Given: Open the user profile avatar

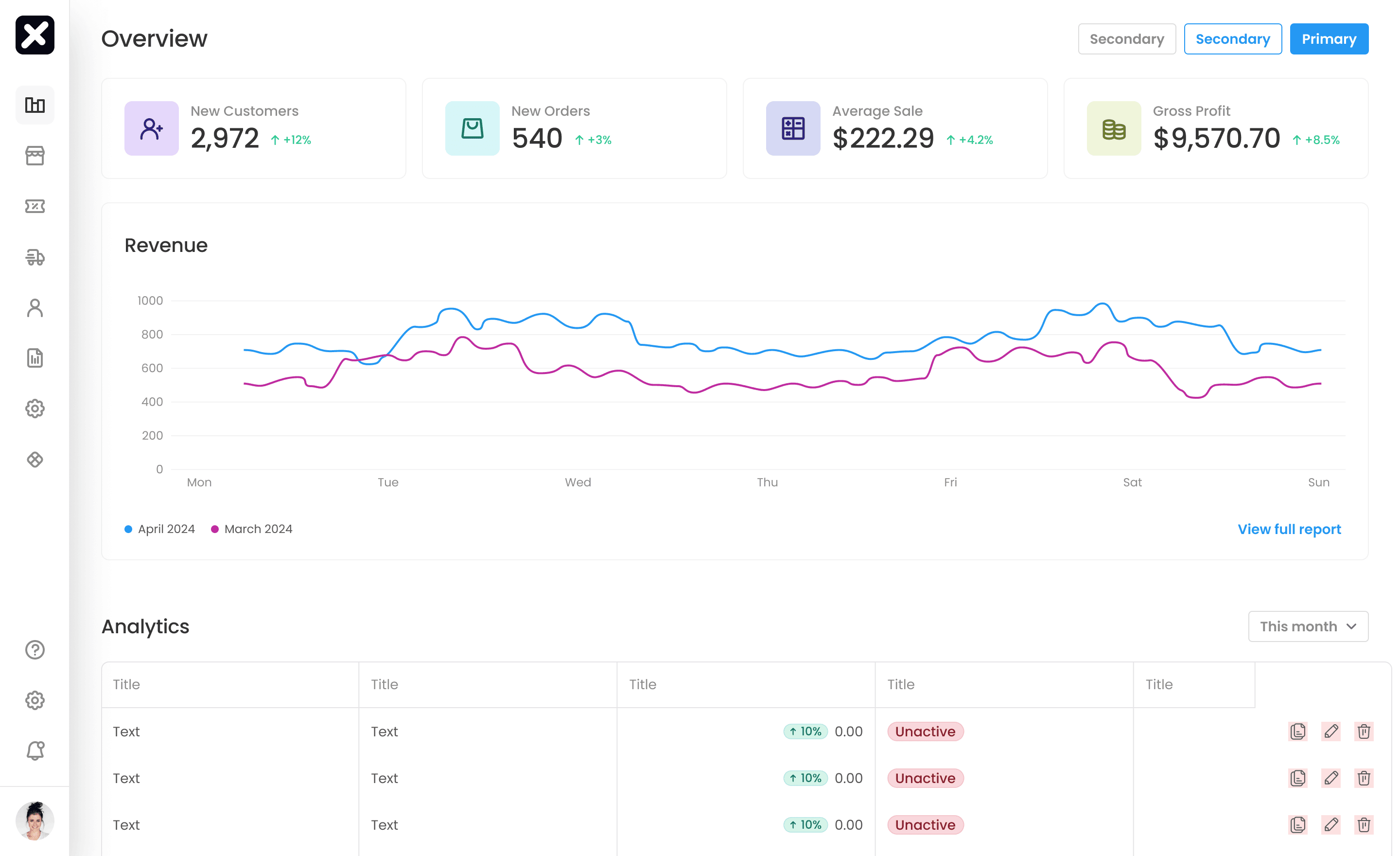Looking at the screenshot, I should [35, 821].
